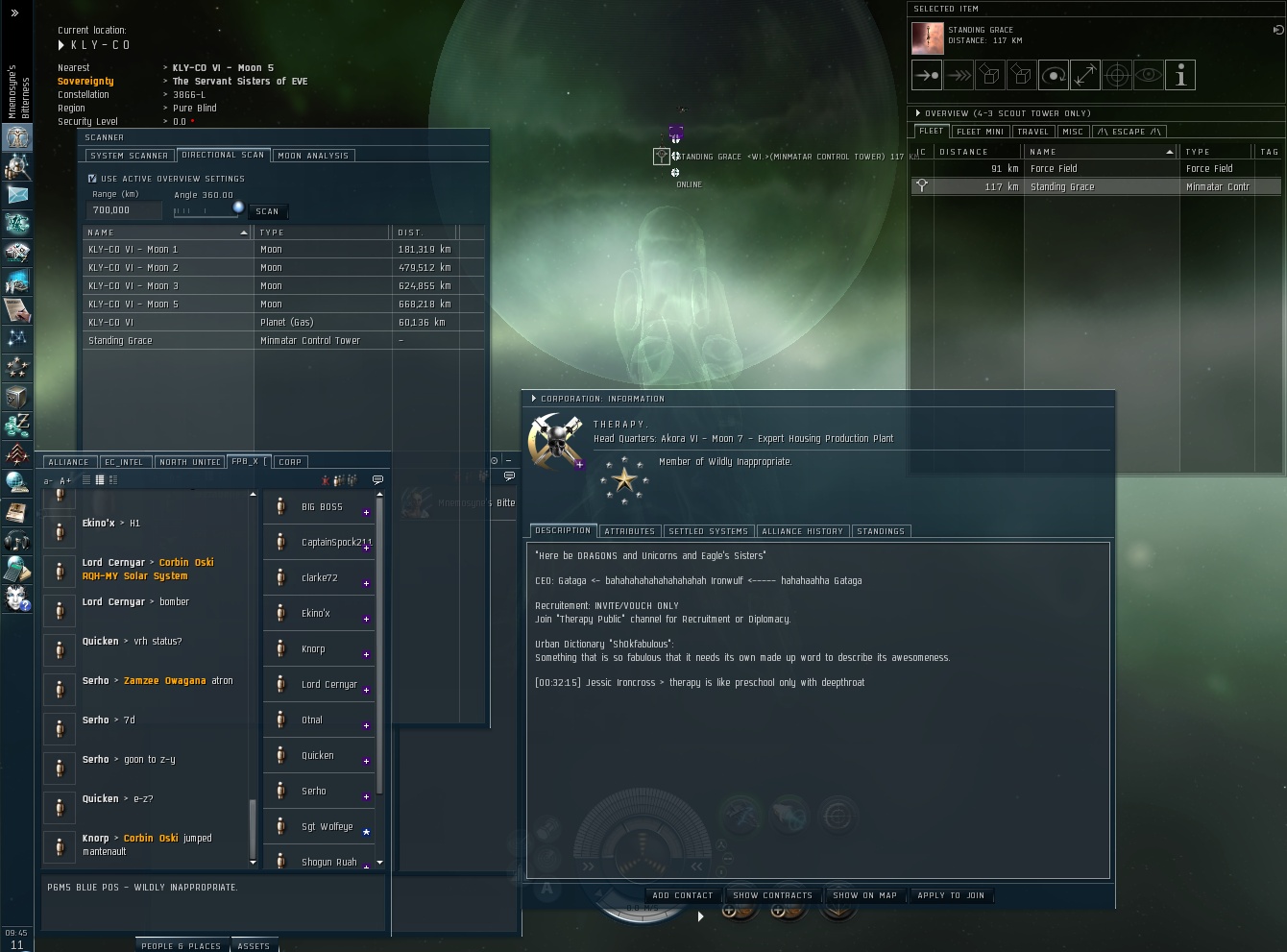Screen dimensions: 1287x952
Task: Switch to the EC_INTEL chat tab
Action: (124, 462)
